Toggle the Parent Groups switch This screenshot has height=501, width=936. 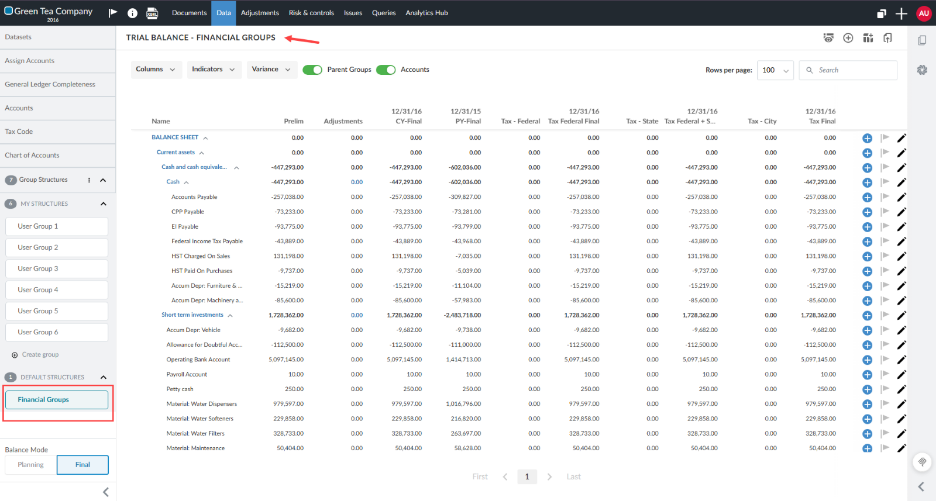click(312, 70)
